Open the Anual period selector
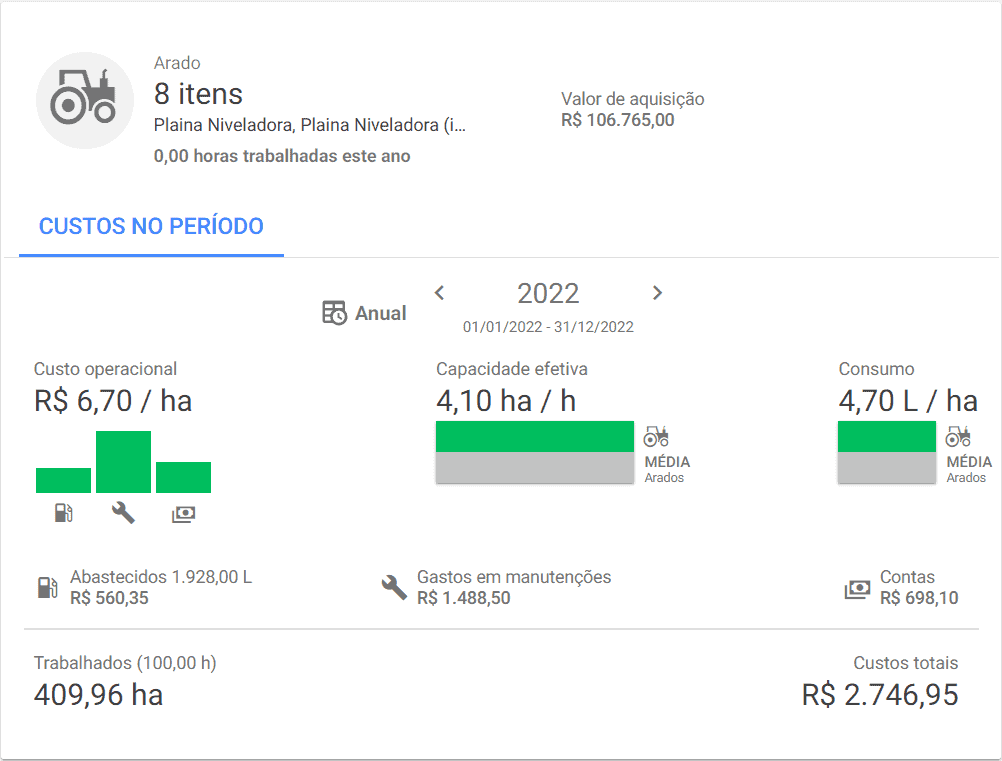Viewport: 1002px width, 761px height. point(380,313)
